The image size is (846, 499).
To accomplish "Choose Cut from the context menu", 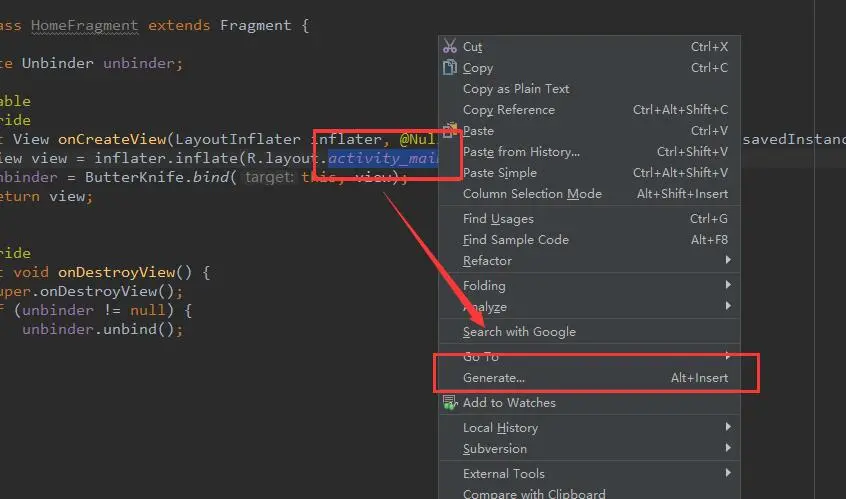I will [590, 46].
